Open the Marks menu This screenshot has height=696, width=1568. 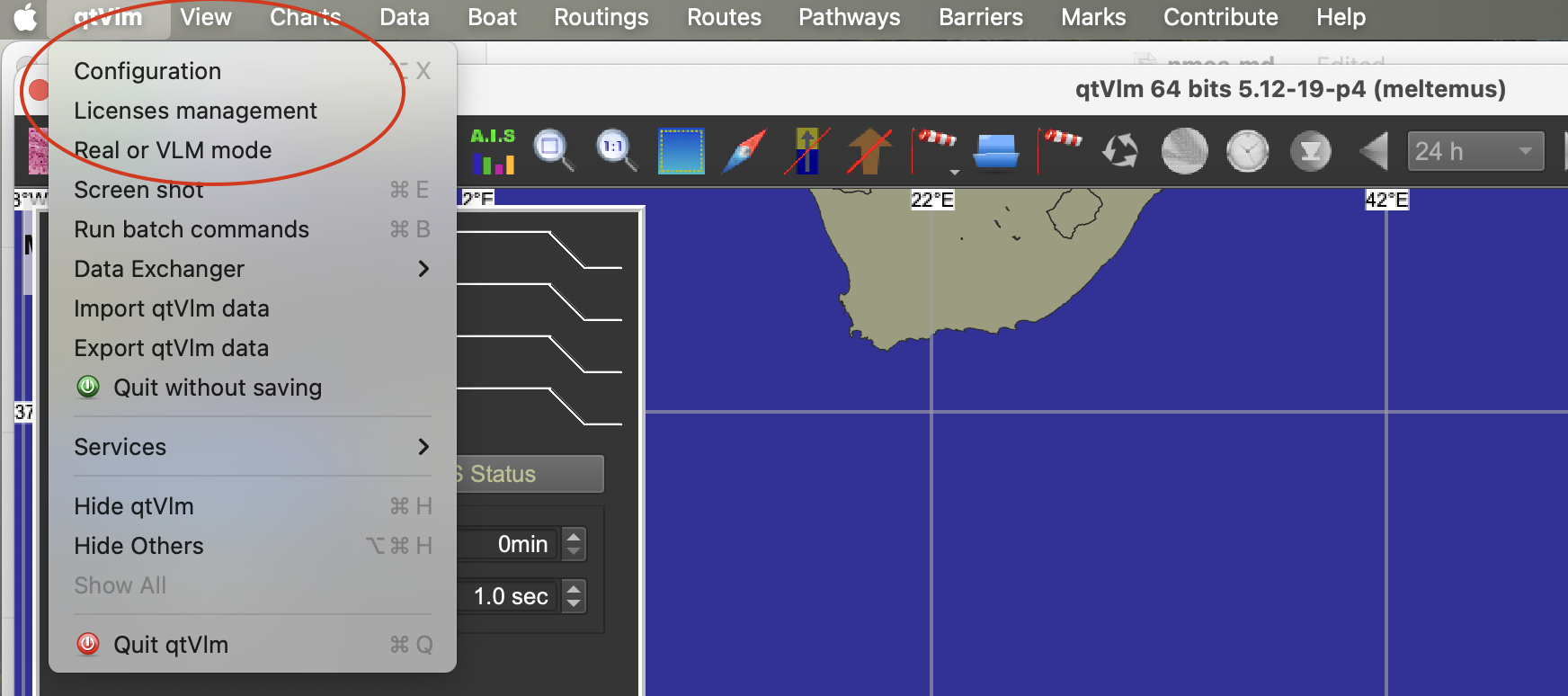[x=1093, y=17]
